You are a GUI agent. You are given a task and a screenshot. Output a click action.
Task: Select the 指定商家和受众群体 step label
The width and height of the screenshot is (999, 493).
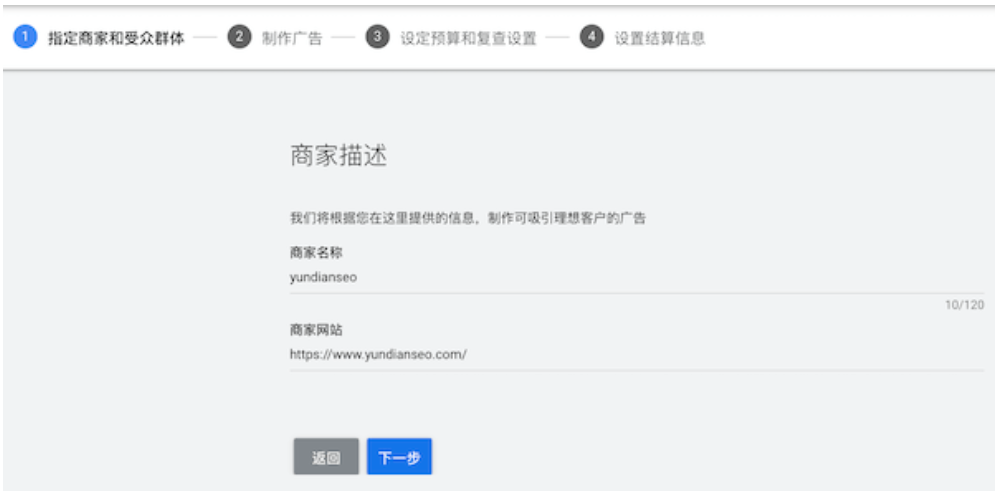pos(116,38)
